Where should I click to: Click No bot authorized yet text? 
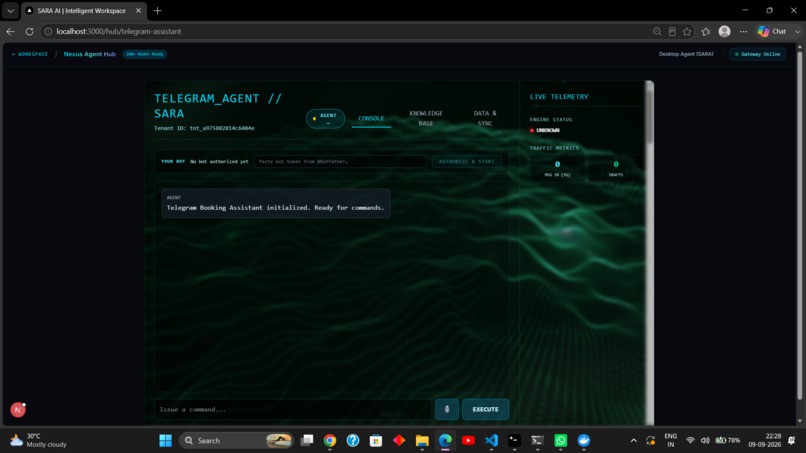(219, 161)
